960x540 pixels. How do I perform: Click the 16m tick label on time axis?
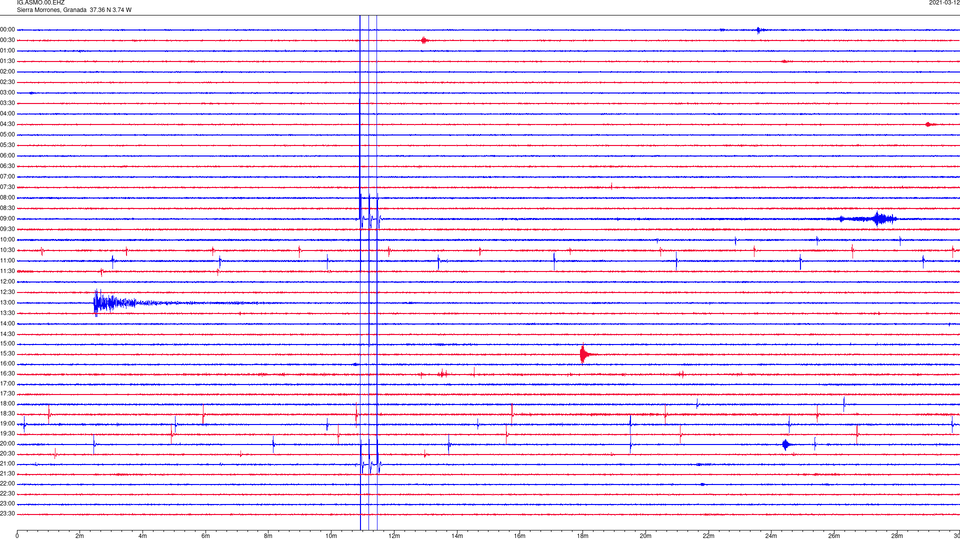tap(520, 536)
